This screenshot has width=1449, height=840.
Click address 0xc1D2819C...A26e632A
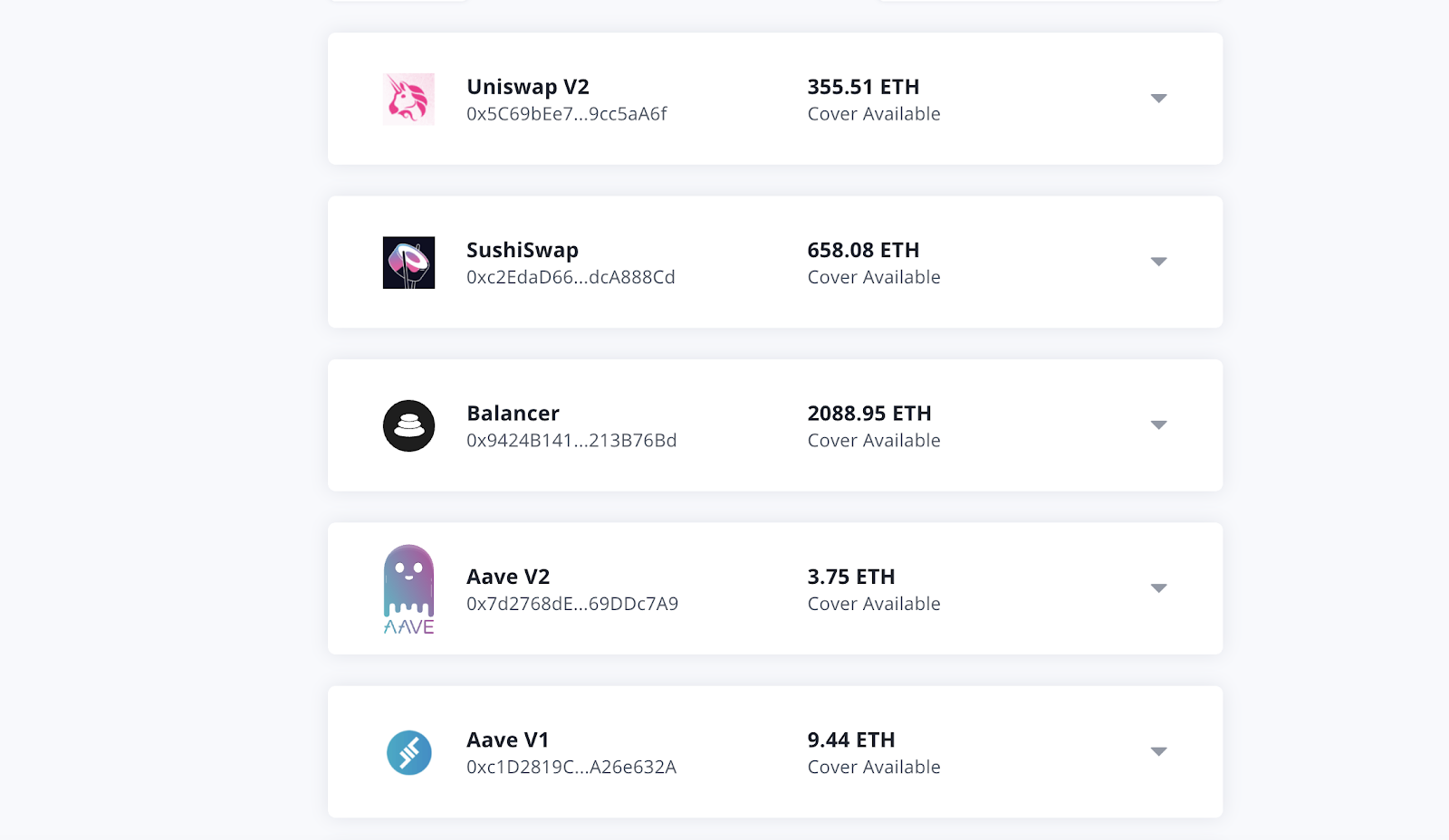(571, 768)
